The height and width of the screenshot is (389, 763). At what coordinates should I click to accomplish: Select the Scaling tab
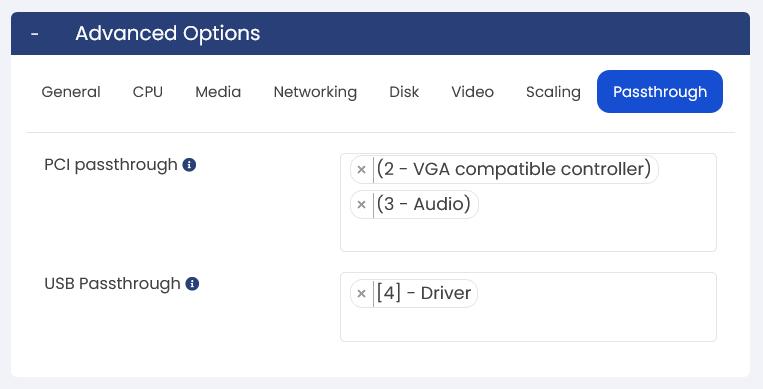coord(553,92)
